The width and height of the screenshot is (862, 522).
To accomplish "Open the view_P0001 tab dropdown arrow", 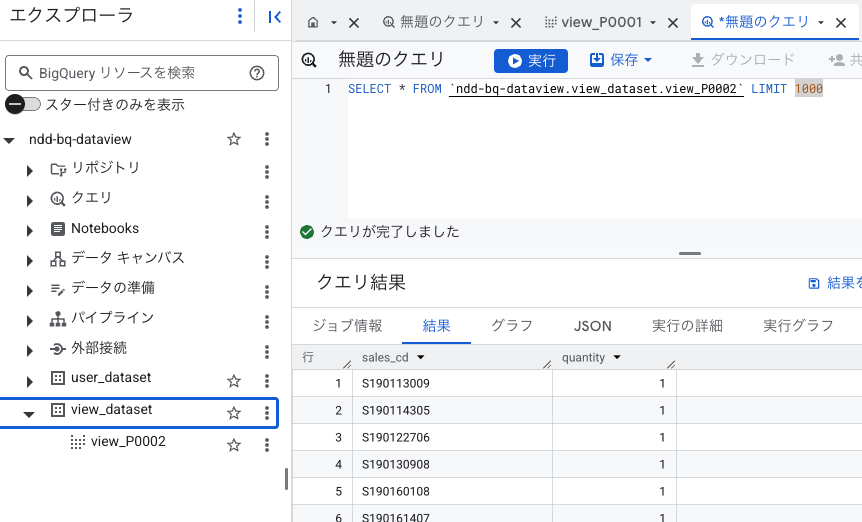I will (x=653, y=23).
